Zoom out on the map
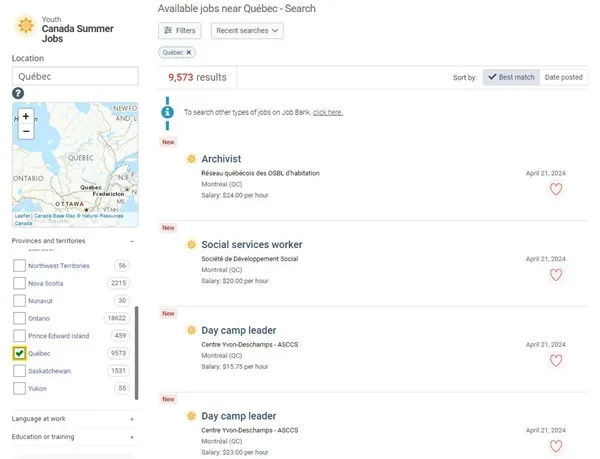600x459 pixels. click(26, 131)
